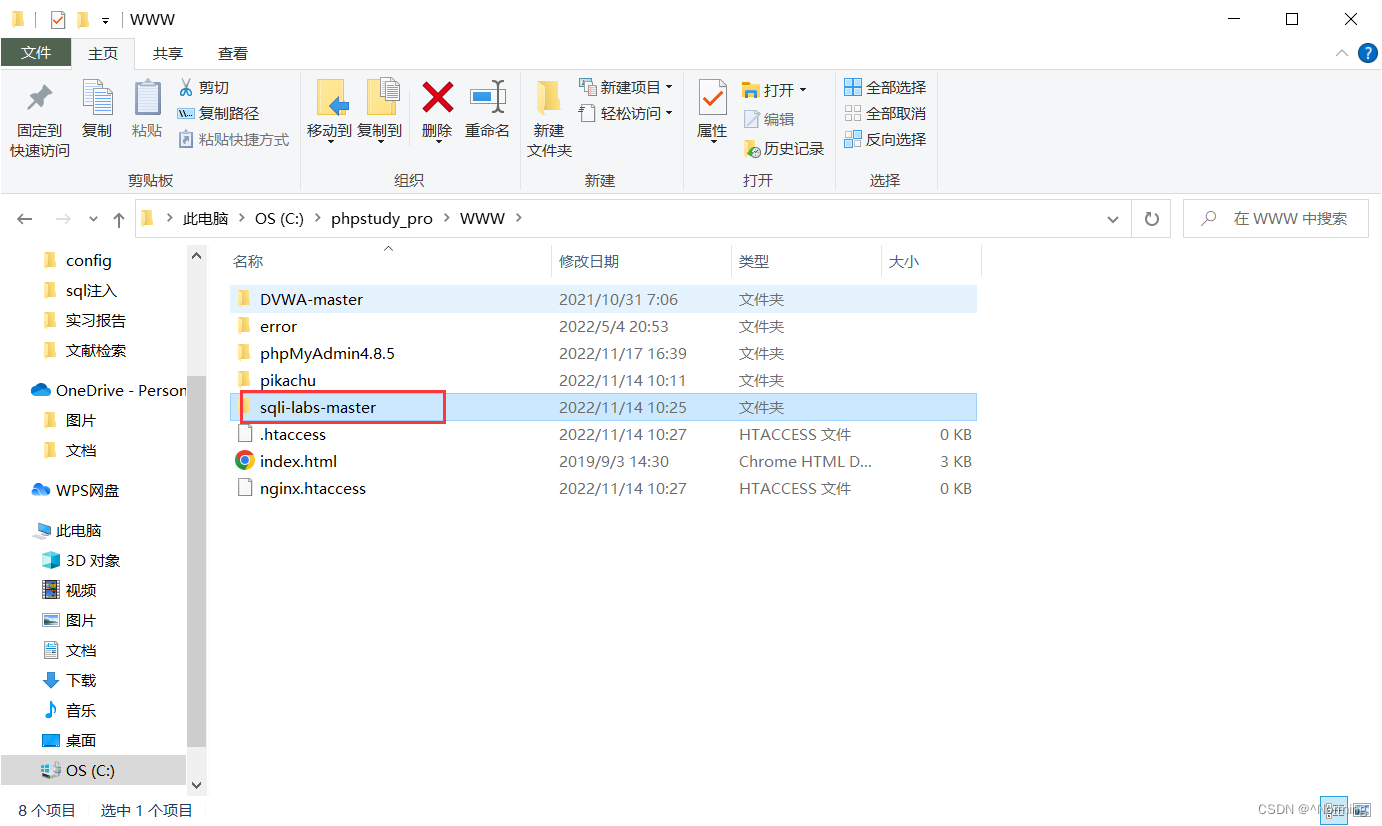Viewport: 1382px width, 826px height.
Task: Click 粘贴快捷方式 paste shortcut item
Action: (234, 139)
